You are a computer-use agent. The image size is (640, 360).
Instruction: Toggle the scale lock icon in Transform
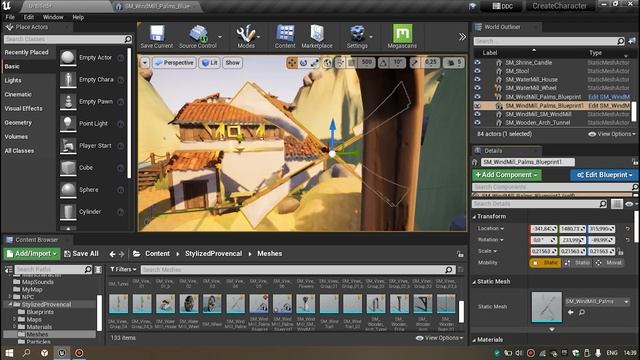[x=620, y=252]
